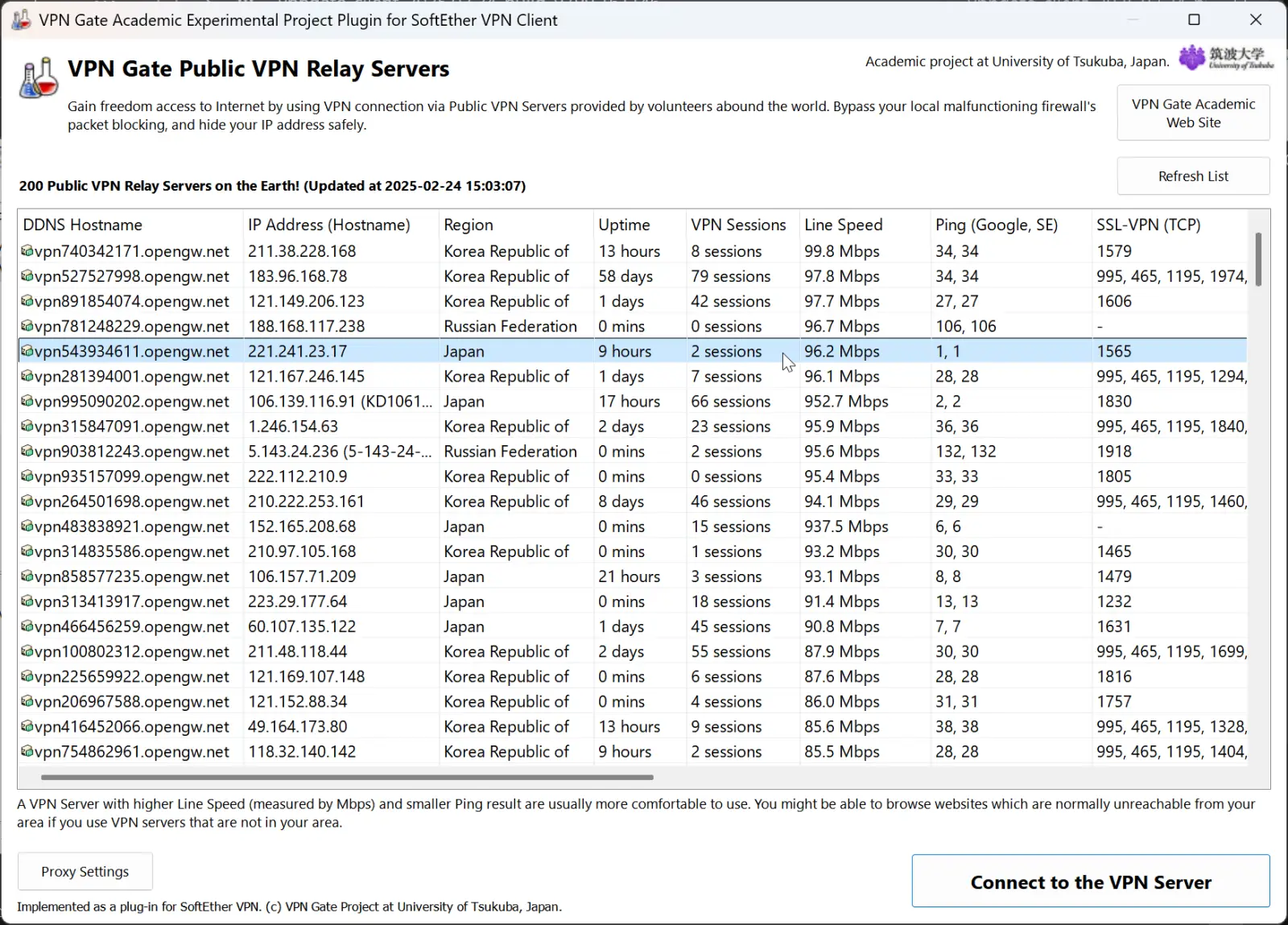Viewport: 1288px width, 925px height.
Task: Click the University of Tsukuba logo
Action: click(1226, 58)
